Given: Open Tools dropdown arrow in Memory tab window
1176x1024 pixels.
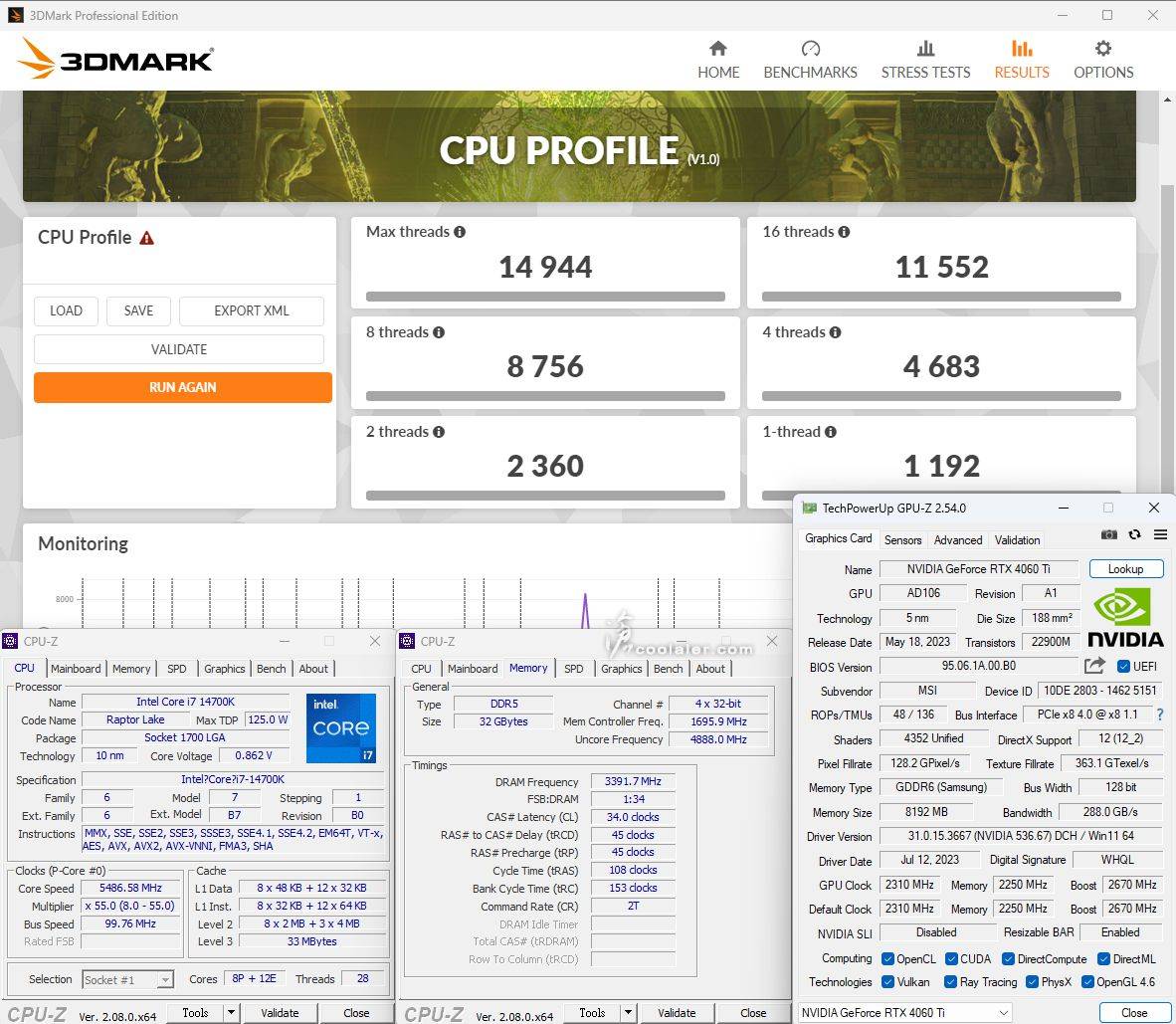Looking at the screenshot, I should (629, 1013).
